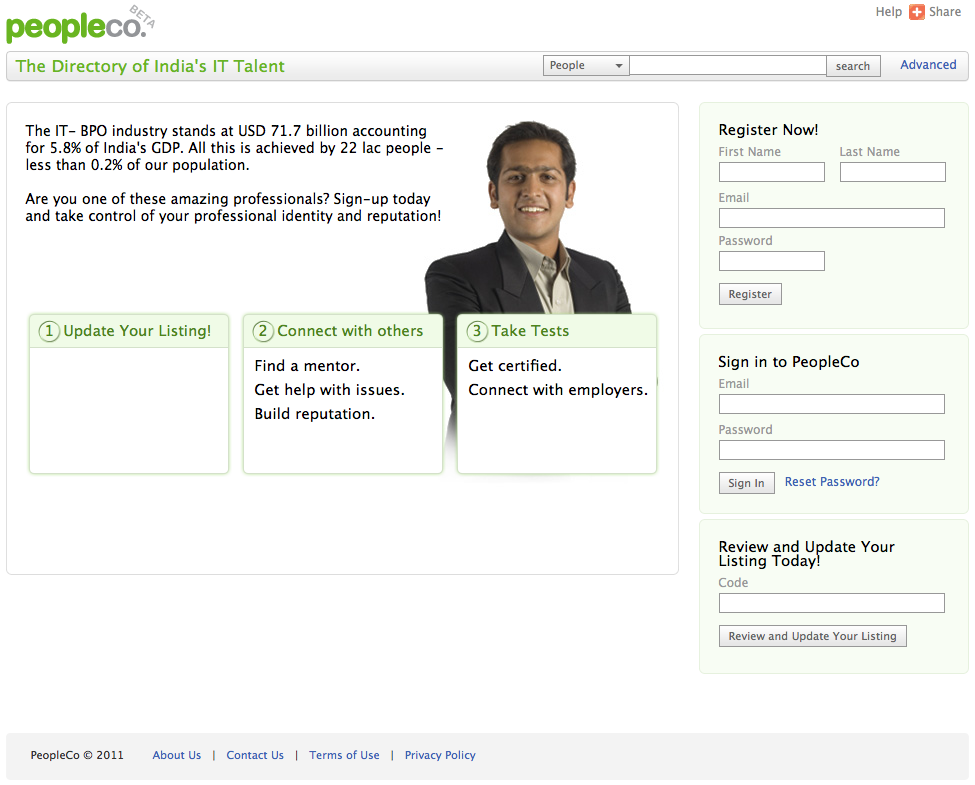This screenshot has height=785, width=975.
Task: Click the Get certified. text
Action: (515, 366)
